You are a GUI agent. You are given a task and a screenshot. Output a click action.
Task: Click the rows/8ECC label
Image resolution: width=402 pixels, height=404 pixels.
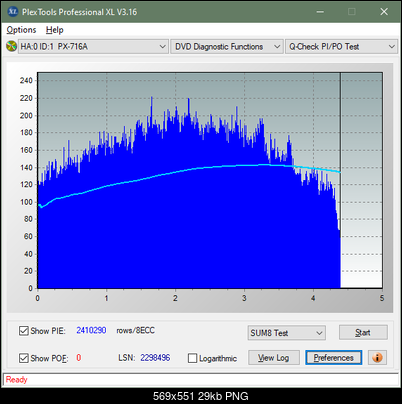pos(135,330)
